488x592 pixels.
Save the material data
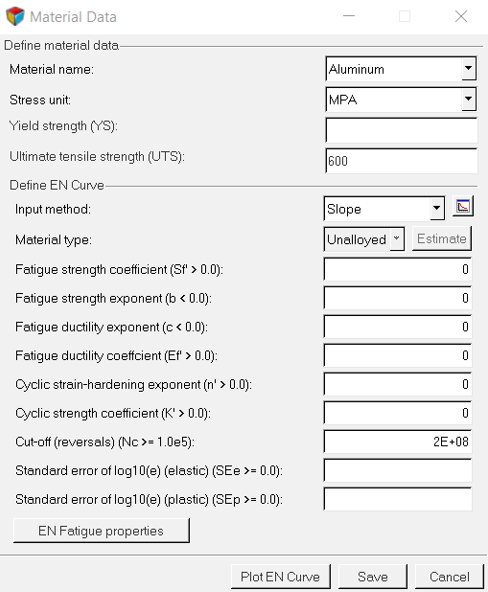(373, 577)
